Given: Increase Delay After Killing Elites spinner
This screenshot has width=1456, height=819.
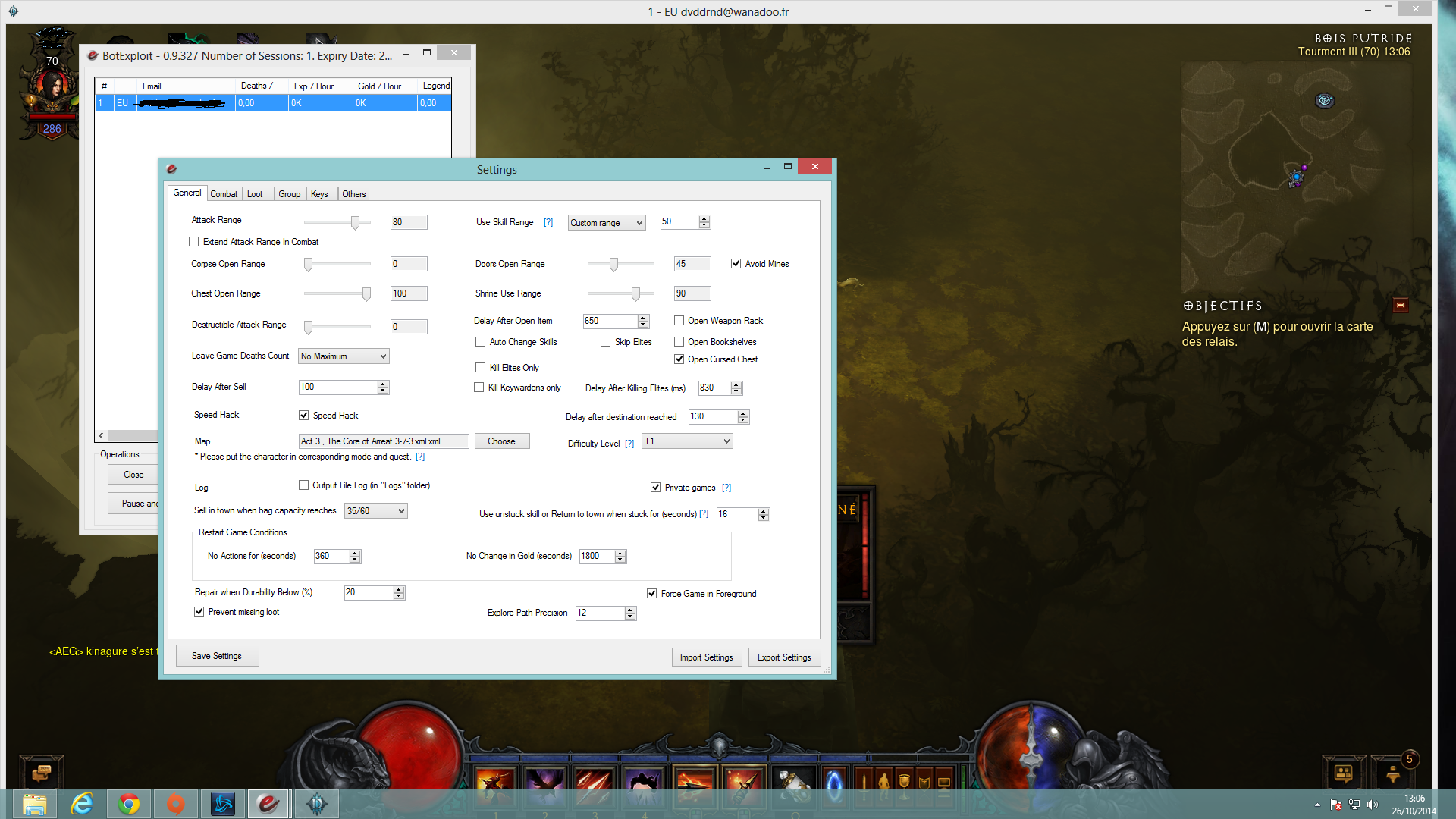Looking at the screenshot, I should 736,384.
